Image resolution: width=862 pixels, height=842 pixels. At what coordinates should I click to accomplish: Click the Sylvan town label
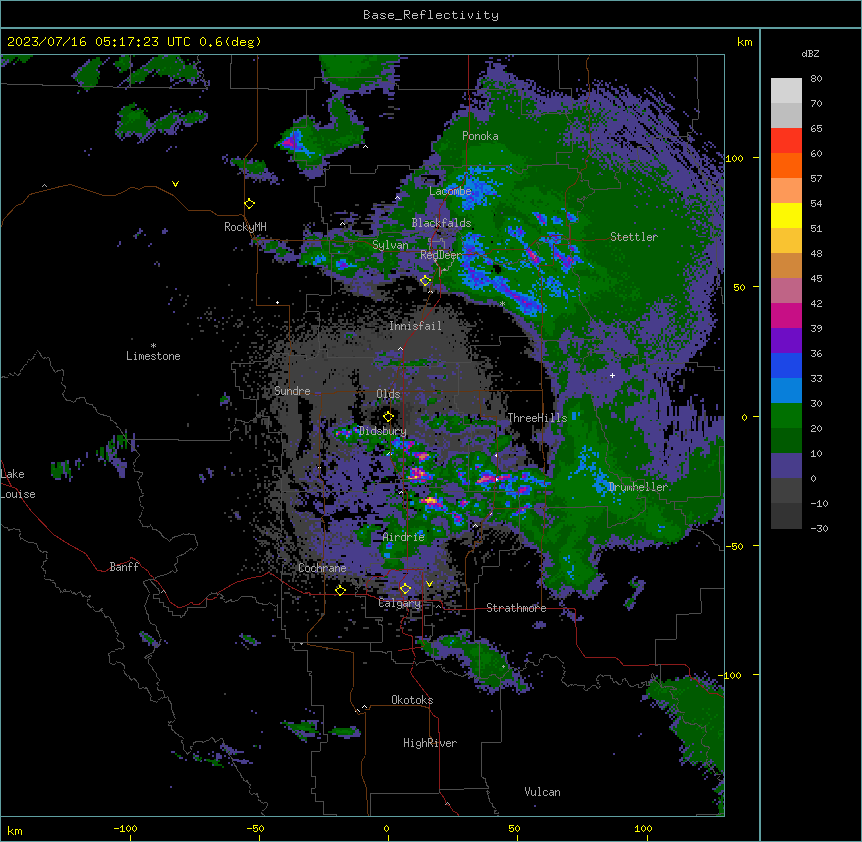coord(390,245)
